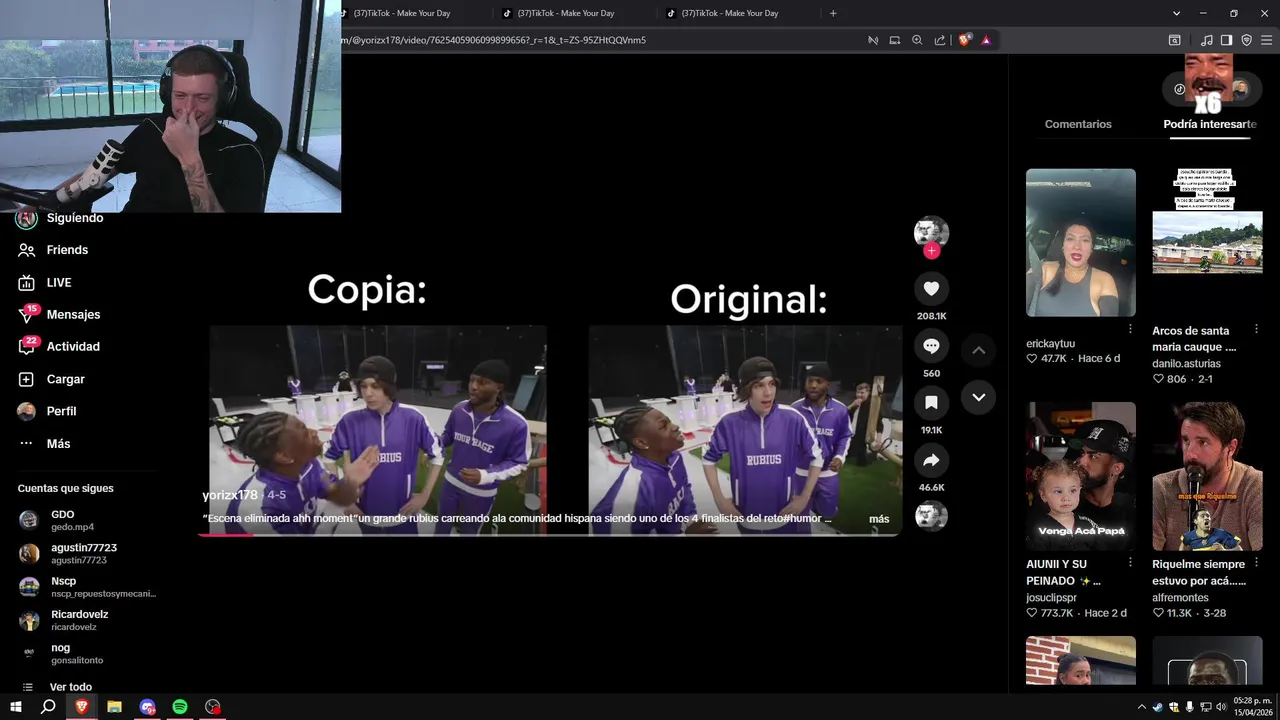Click the video progress bar
Viewport: 1280px width, 720px height.
549,534
